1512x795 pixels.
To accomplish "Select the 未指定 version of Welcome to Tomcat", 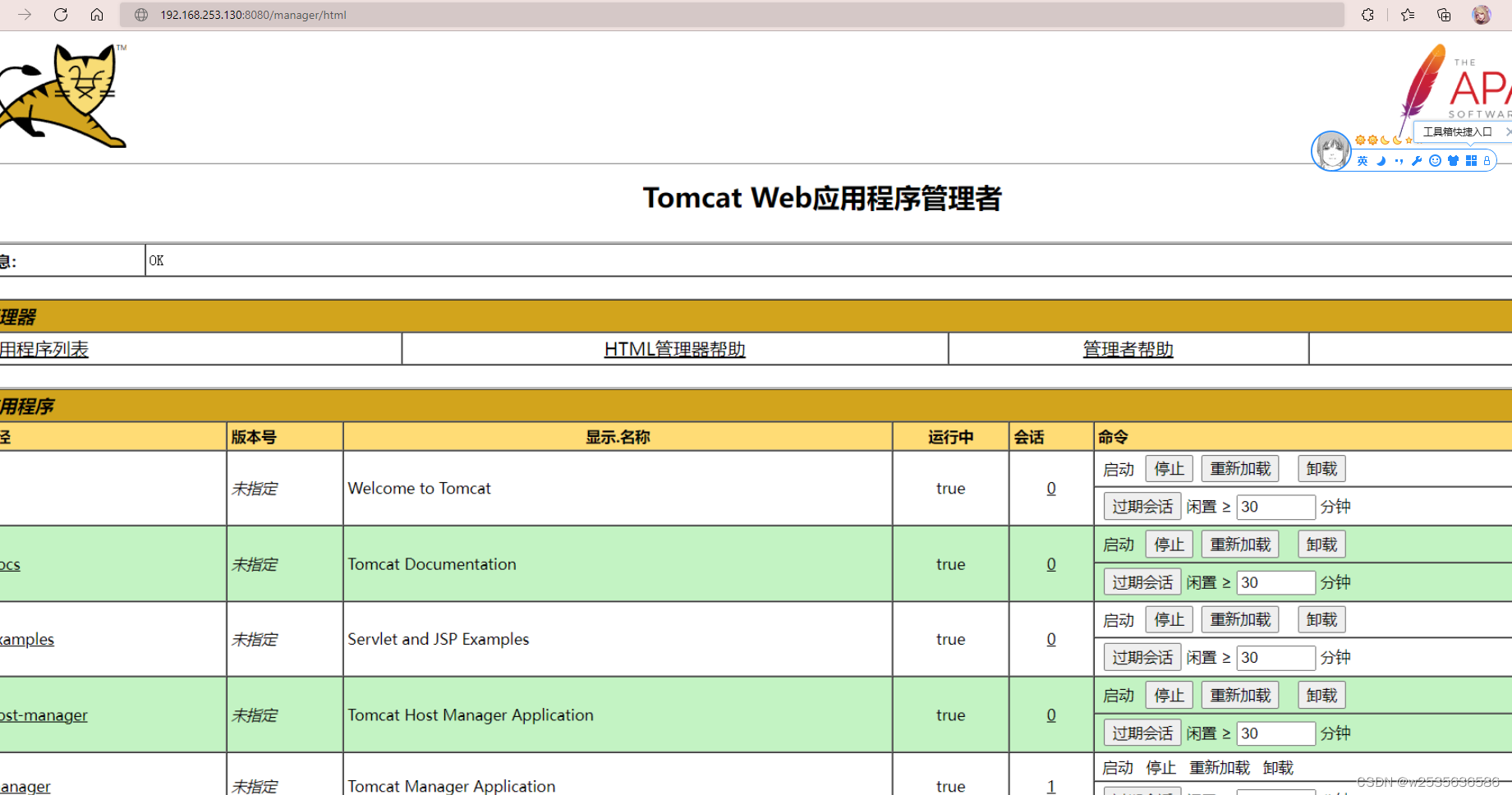I will pos(255,489).
